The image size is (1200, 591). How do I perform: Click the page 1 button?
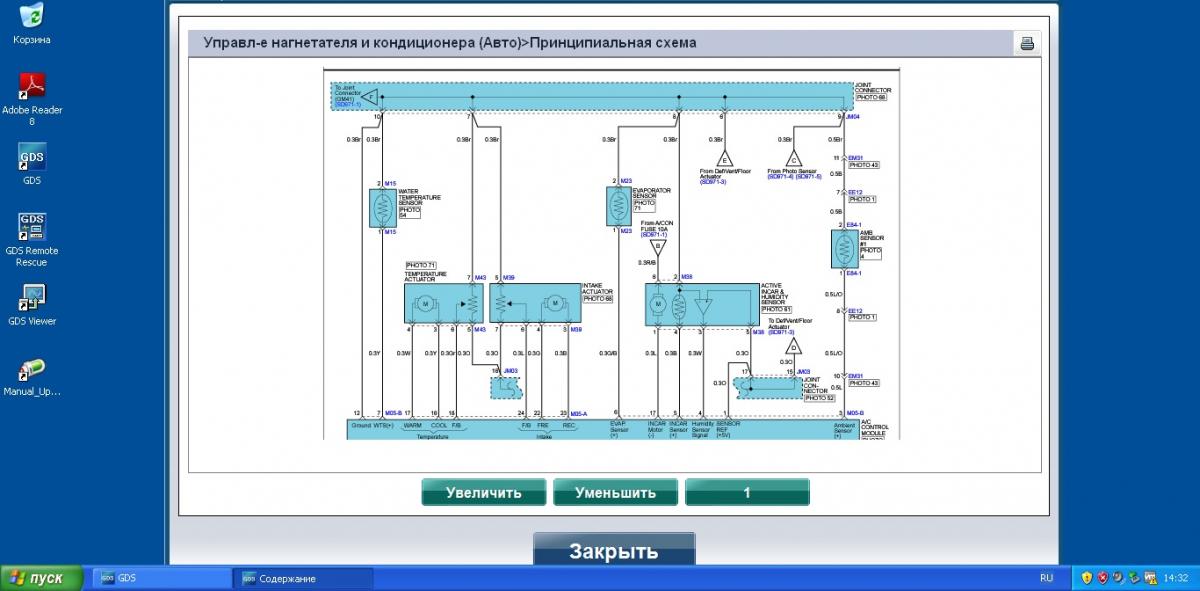click(x=747, y=492)
